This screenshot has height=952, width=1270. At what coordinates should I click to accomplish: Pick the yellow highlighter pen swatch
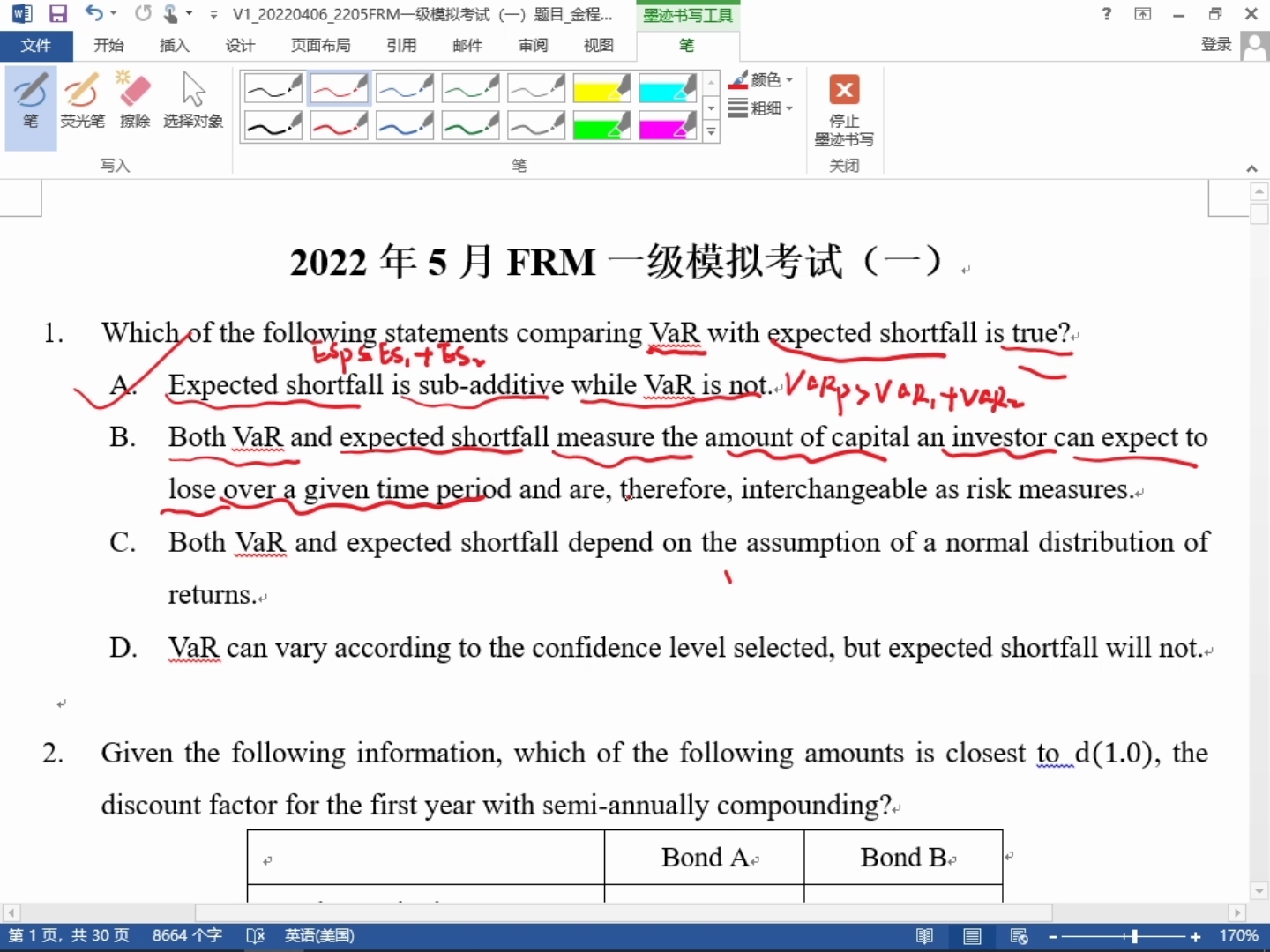[x=601, y=89]
